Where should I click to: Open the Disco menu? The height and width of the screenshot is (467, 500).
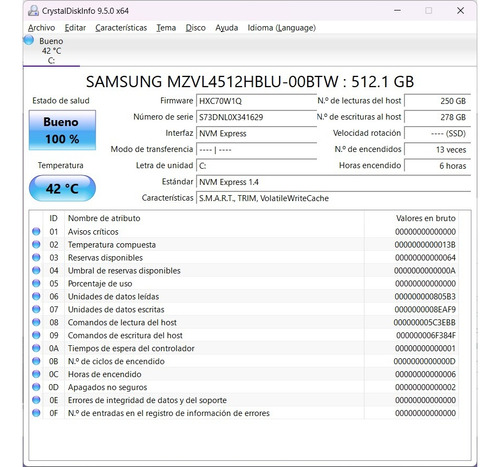(195, 28)
